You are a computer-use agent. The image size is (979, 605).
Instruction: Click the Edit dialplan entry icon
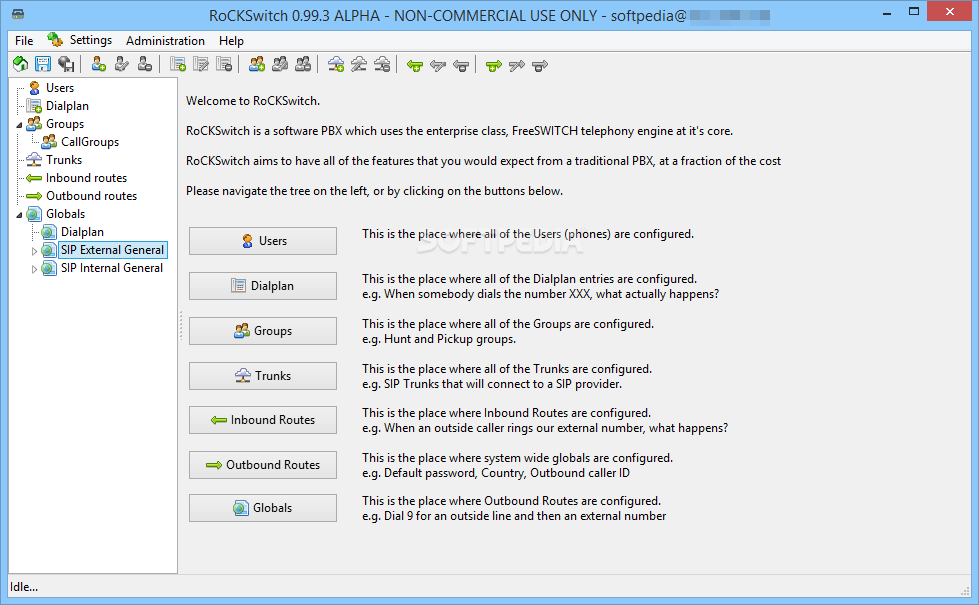click(x=201, y=64)
